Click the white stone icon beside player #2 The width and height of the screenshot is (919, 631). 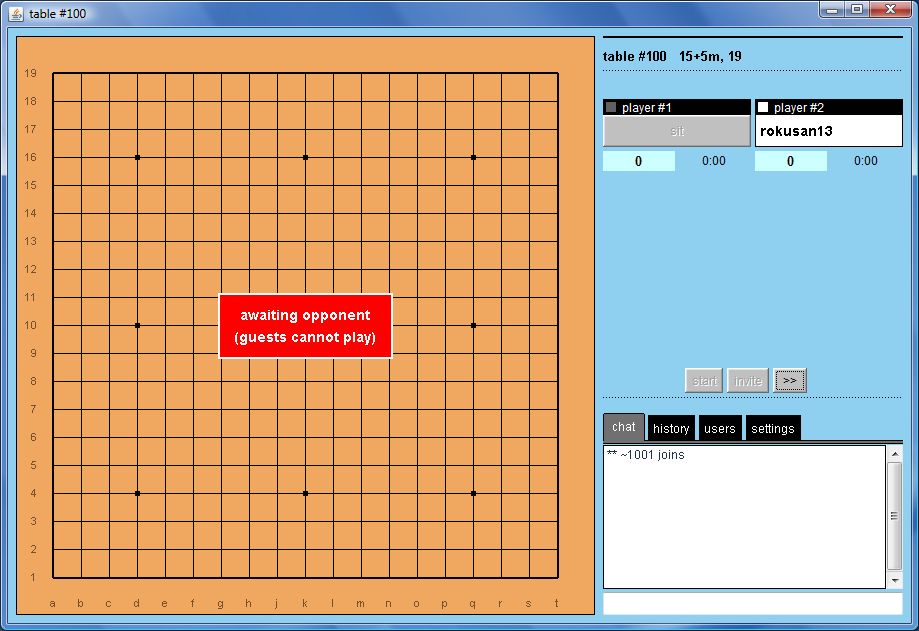(763, 107)
